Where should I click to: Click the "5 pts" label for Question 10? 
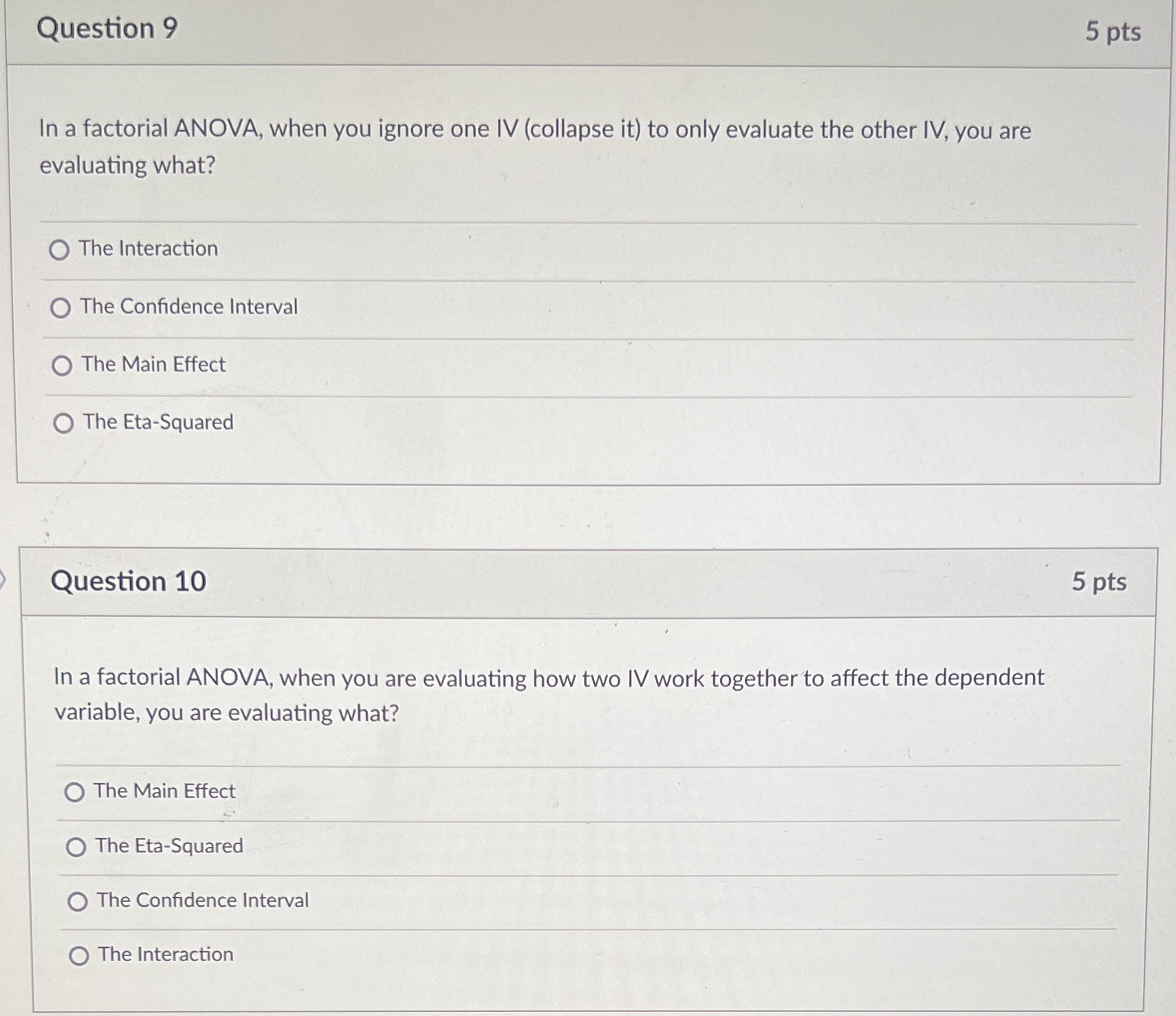point(1099,582)
